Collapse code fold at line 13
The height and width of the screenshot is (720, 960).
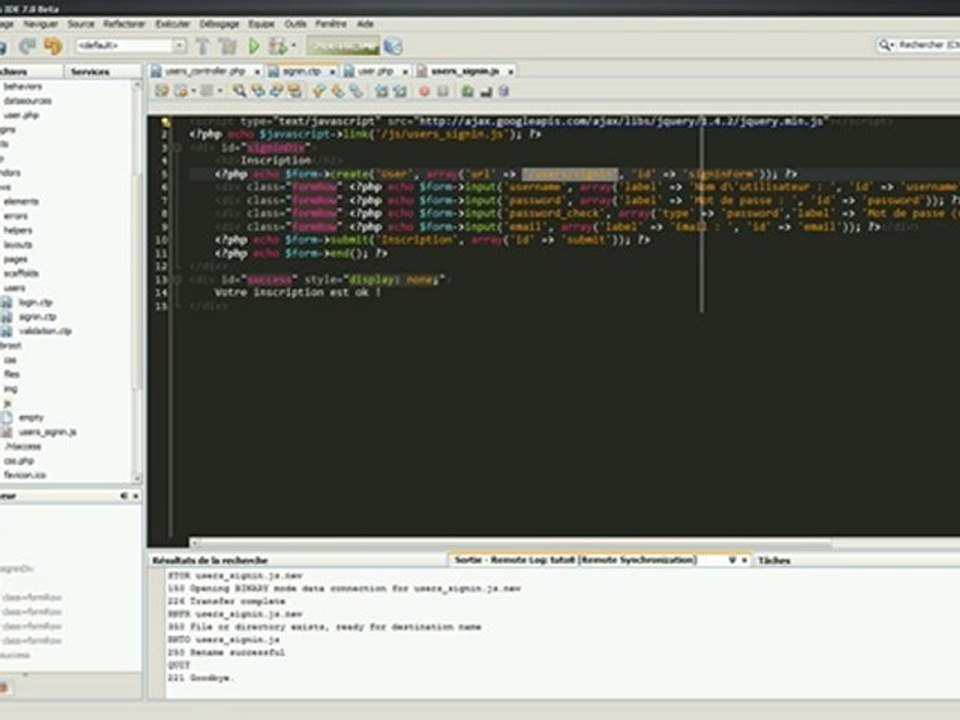point(178,280)
